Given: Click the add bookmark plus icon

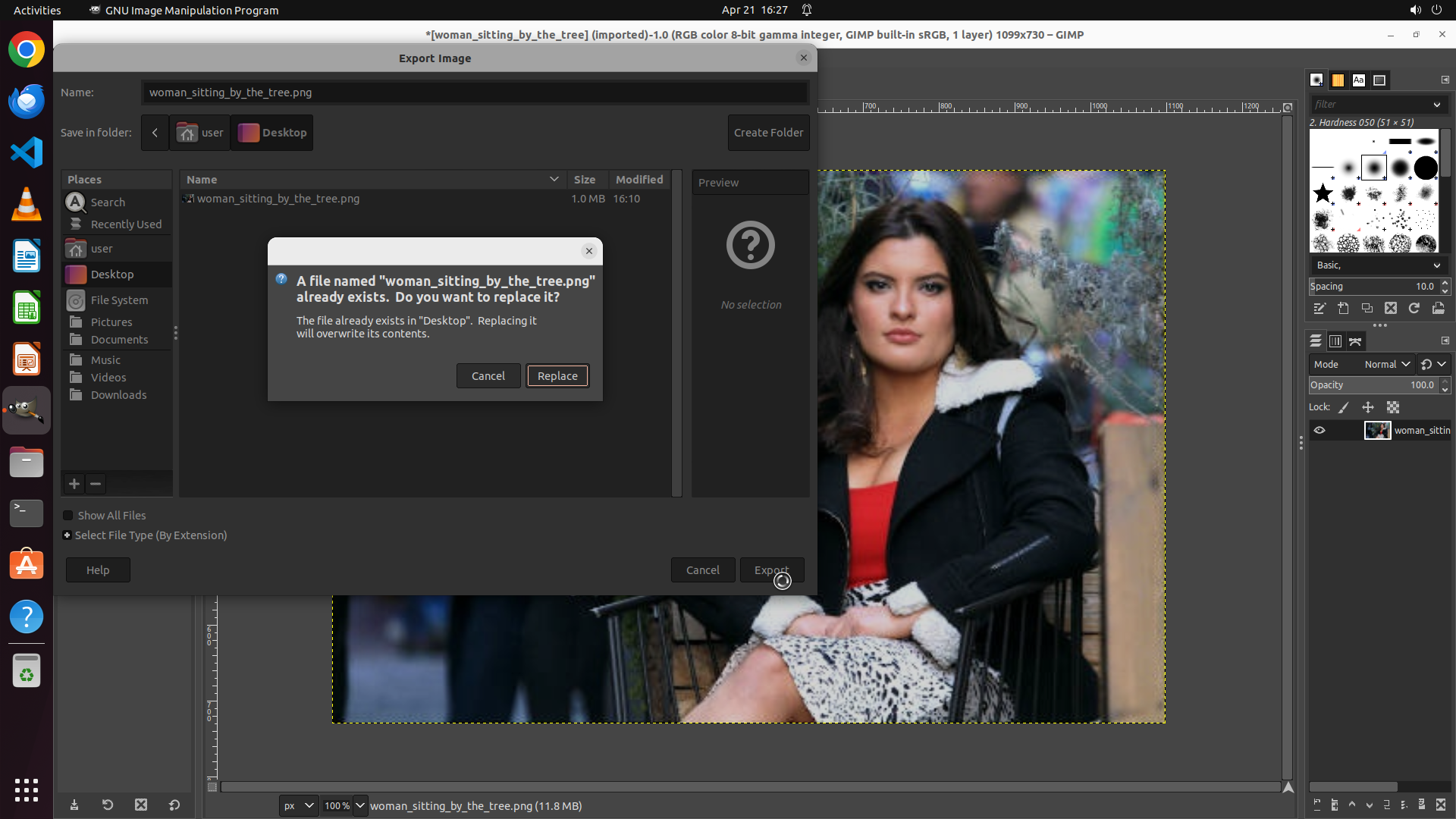Looking at the screenshot, I should click(x=74, y=483).
